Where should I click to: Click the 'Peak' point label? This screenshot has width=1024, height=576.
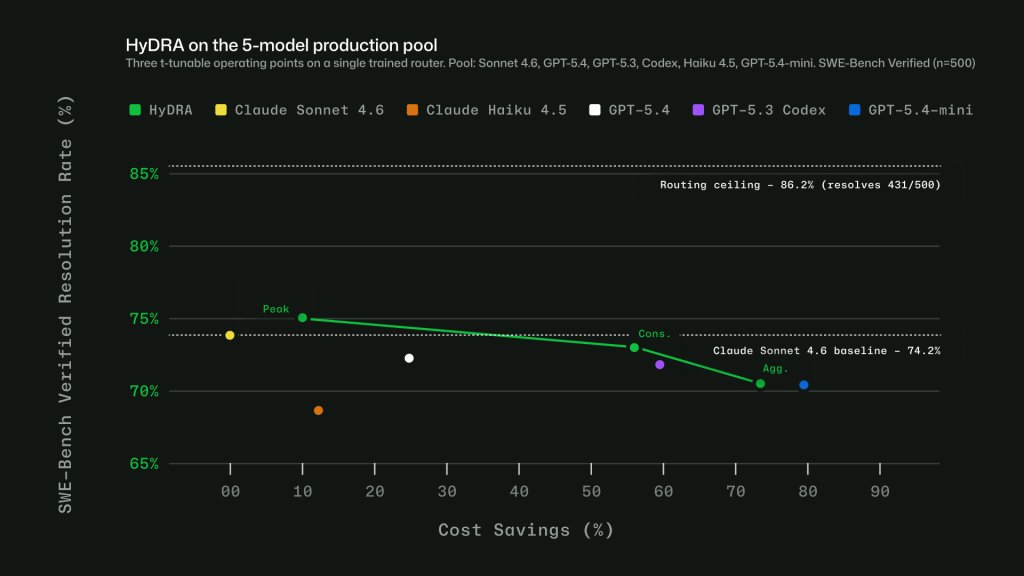pyautogui.click(x=276, y=309)
